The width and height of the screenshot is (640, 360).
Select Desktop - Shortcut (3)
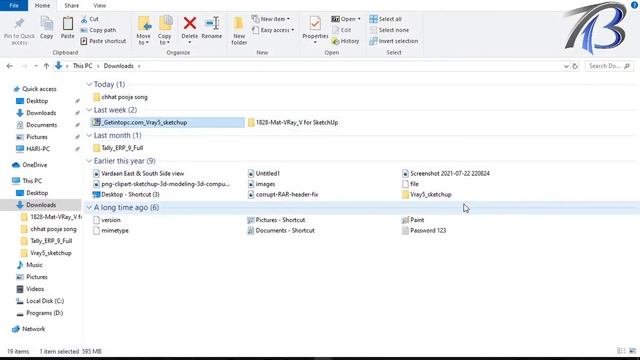point(126,195)
